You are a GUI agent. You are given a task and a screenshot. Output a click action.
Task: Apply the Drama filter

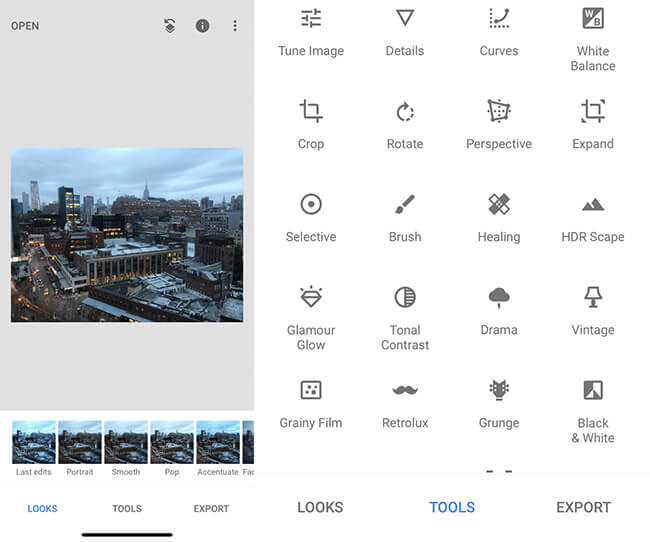tap(499, 311)
